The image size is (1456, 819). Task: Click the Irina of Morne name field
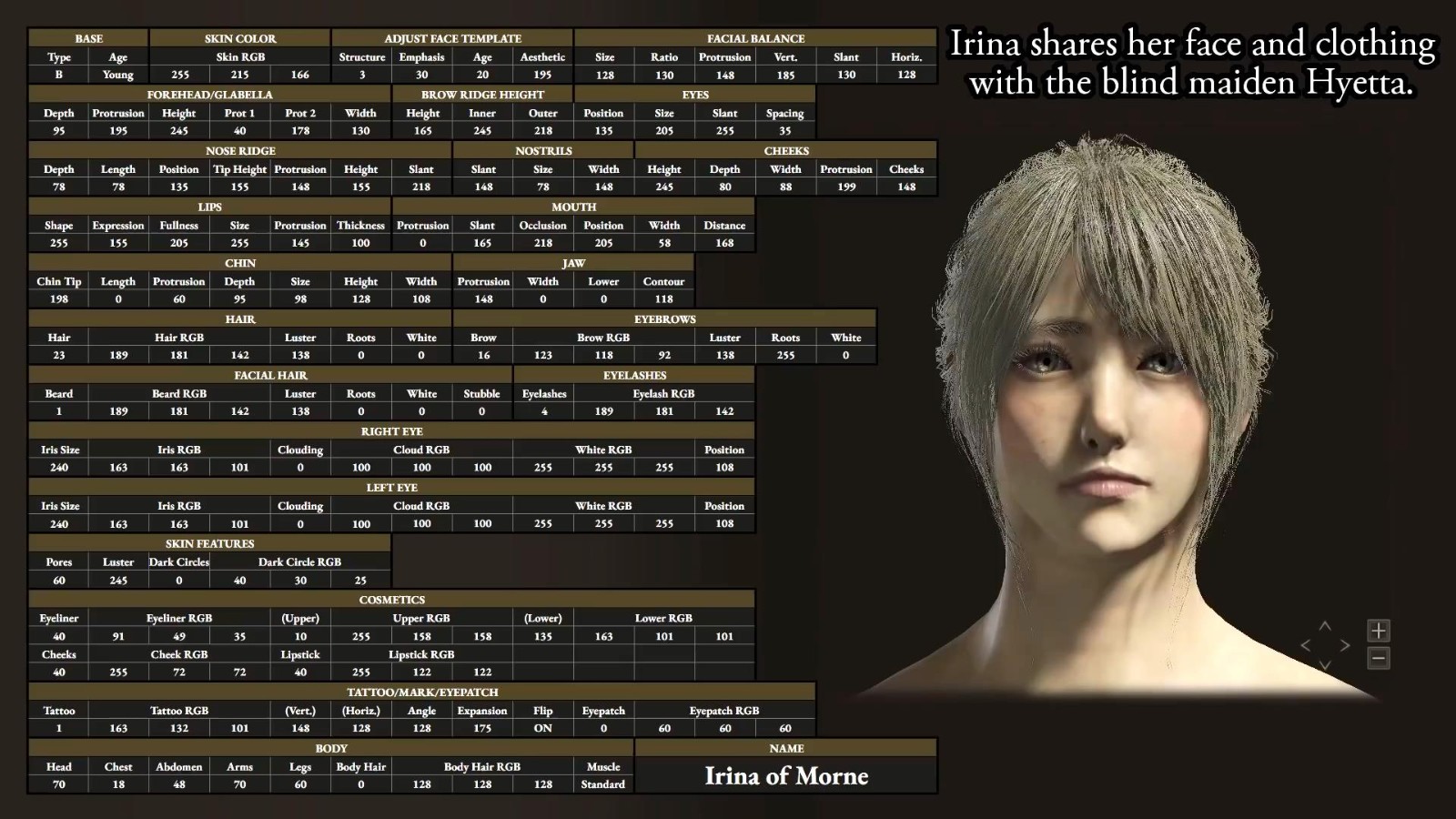[785, 776]
